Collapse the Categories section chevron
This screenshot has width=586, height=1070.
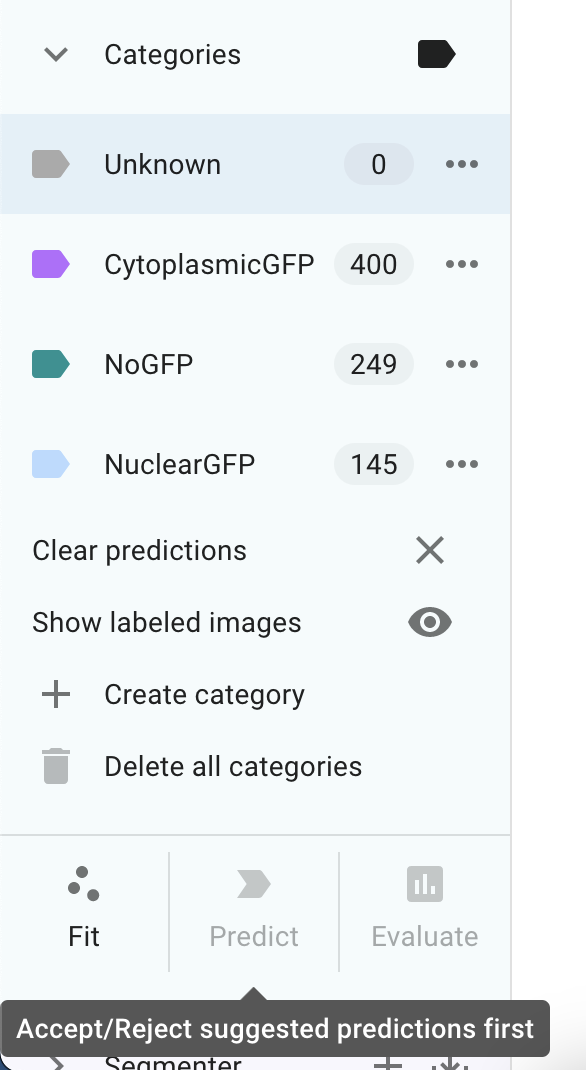coord(54,55)
